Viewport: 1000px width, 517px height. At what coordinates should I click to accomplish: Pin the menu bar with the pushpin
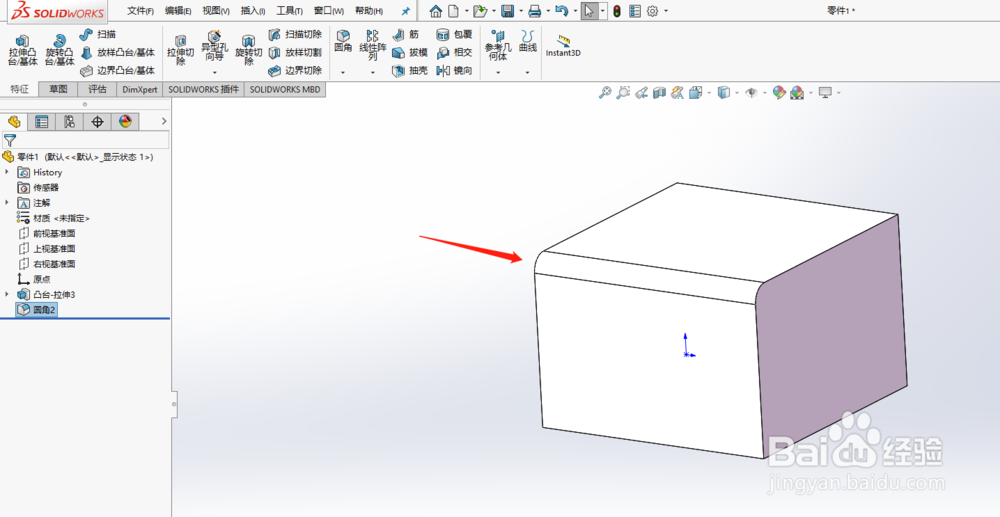[406, 11]
